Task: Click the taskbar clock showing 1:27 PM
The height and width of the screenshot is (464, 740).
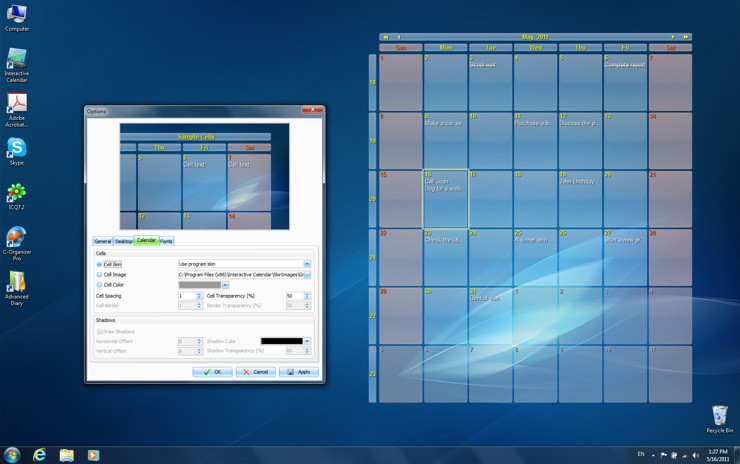Action: tap(718, 455)
